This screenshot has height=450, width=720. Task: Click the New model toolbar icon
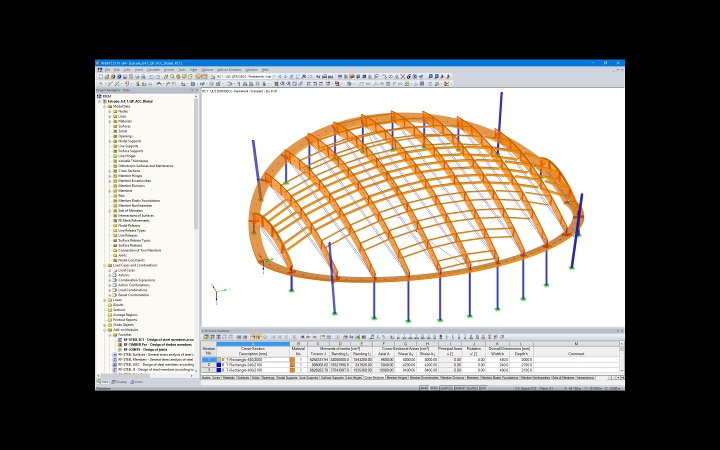point(101,77)
